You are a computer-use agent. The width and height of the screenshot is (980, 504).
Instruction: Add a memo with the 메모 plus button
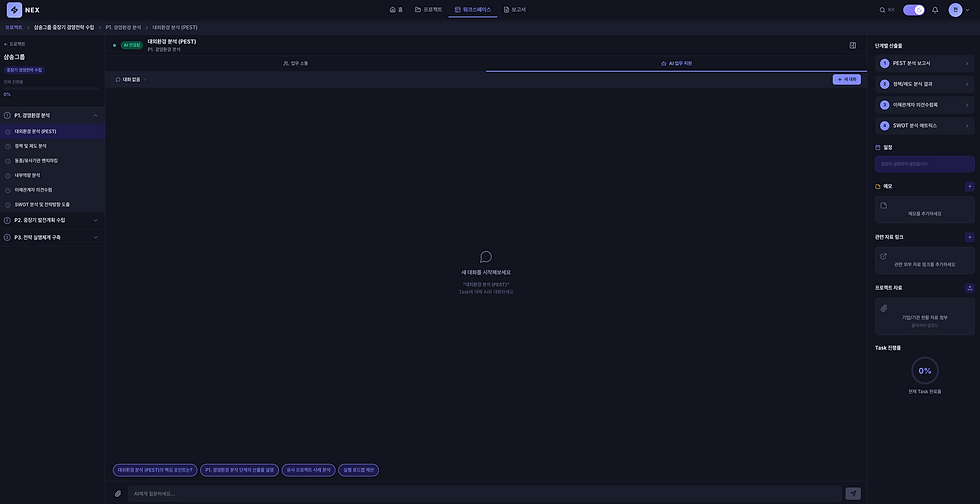(969, 186)
